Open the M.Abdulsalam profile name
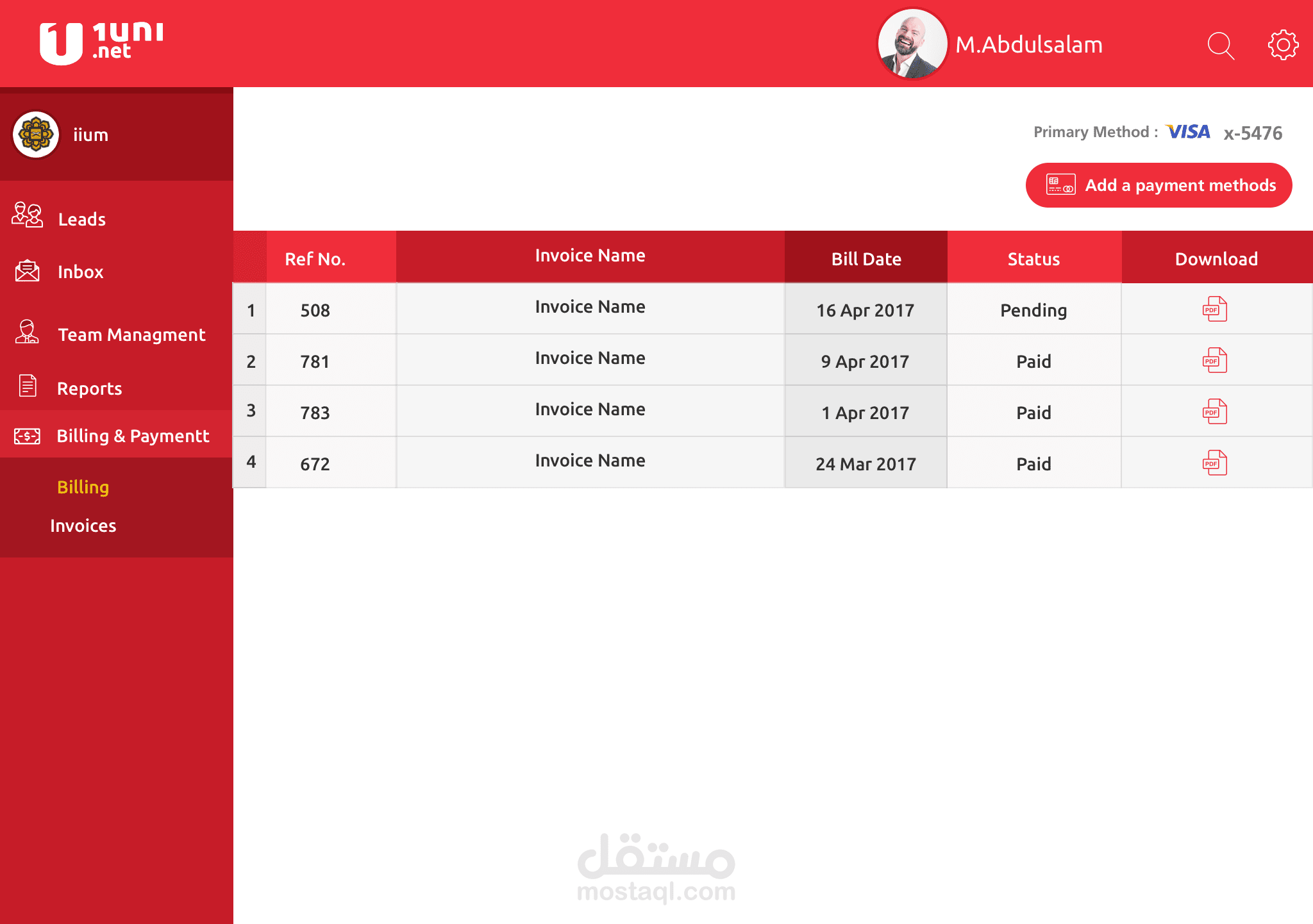 click(1028, 45)
